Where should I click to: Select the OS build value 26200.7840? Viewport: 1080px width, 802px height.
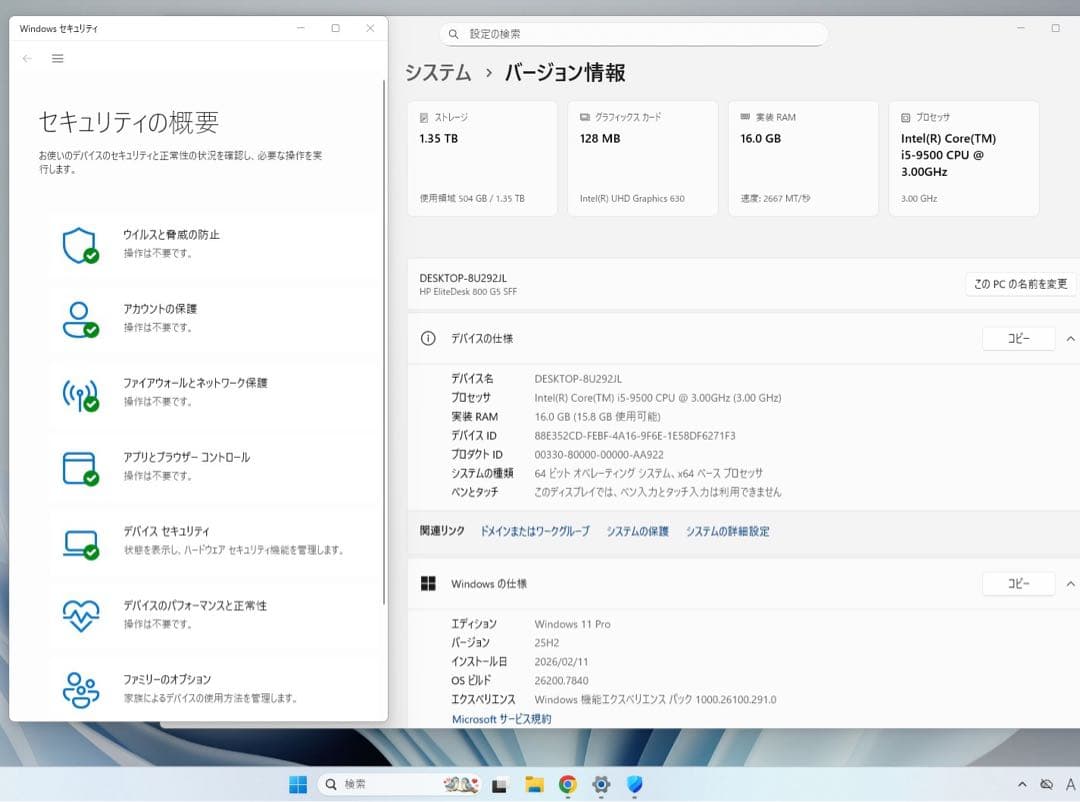point(561,681)
